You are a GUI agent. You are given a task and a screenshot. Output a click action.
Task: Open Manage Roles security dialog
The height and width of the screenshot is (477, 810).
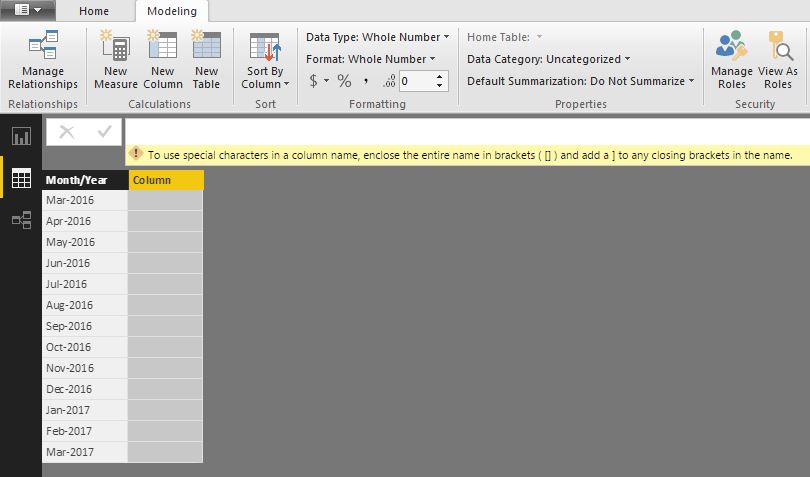[731, 59]
